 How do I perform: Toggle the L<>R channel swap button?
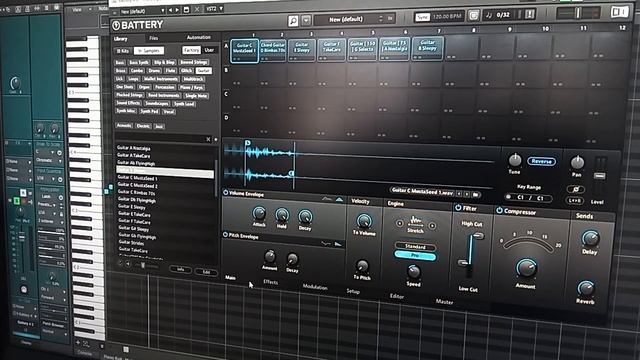pyautogui.click(x=574, y=200)
